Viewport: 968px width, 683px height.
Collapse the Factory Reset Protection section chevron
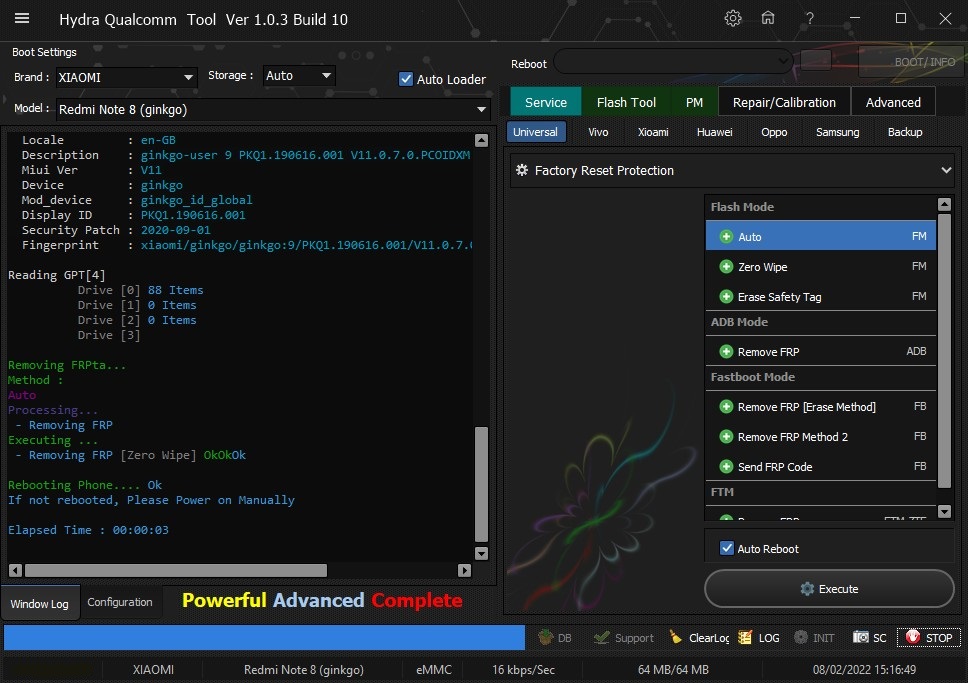click(946, 170)
